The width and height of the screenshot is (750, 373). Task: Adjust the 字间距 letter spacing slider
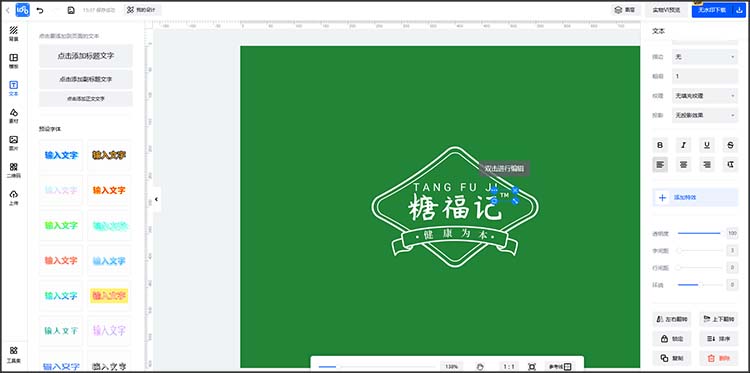[699, 251]
